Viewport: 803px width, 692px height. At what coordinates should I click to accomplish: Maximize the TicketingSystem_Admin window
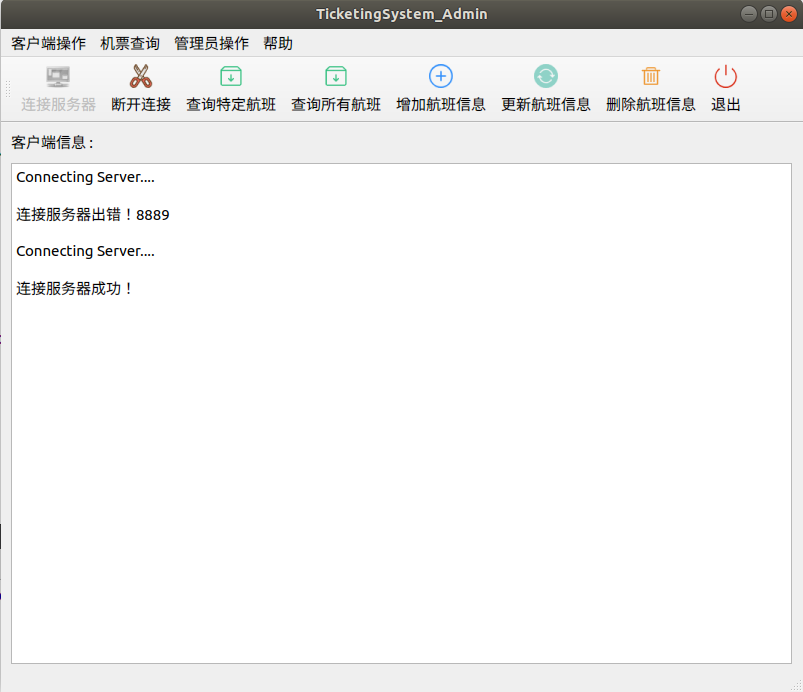(769, 14)
